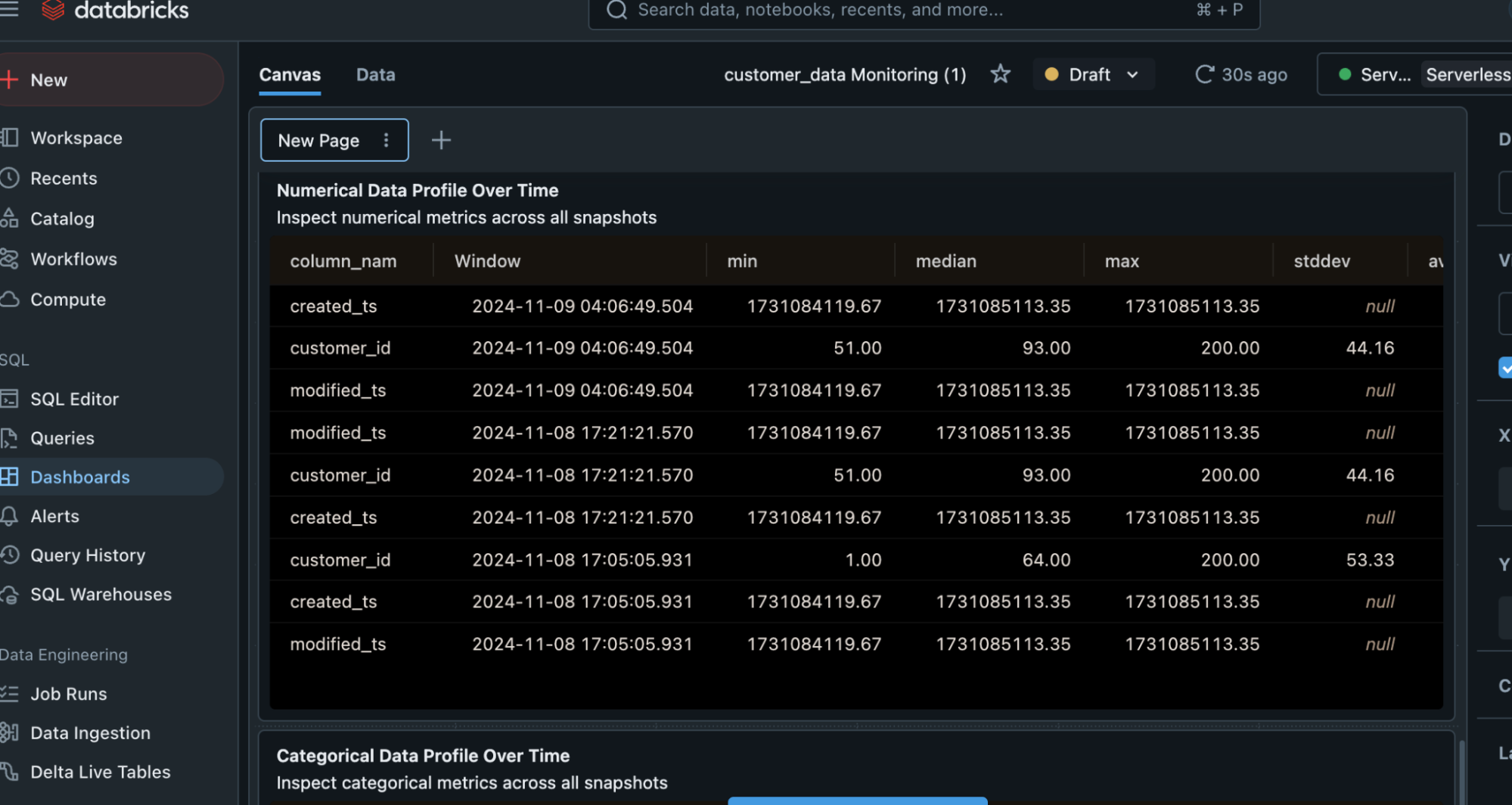
Task: Open Queries link in sidebar
Action: click(62, 438)
